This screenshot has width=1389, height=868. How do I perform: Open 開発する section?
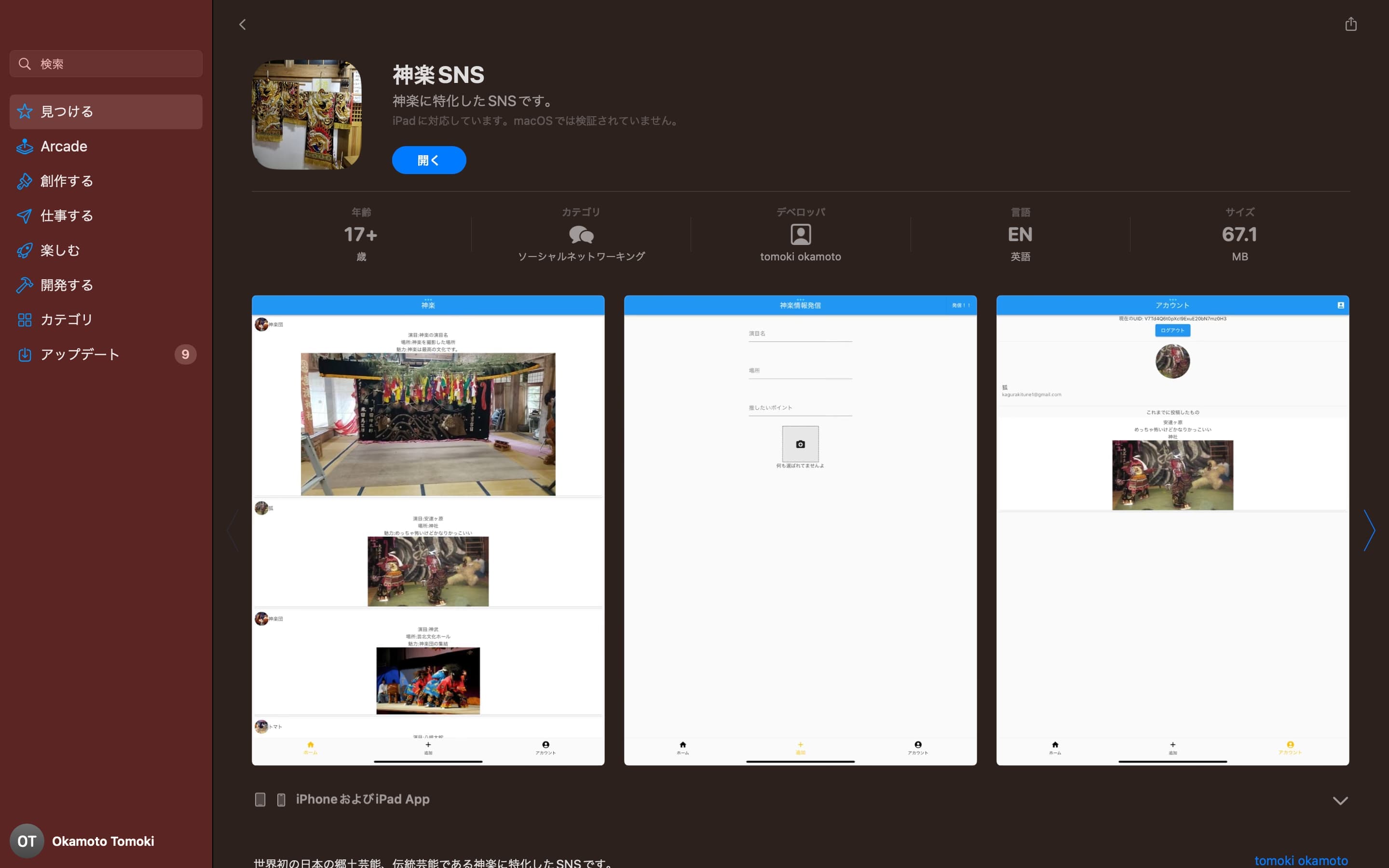click(106, 285)
